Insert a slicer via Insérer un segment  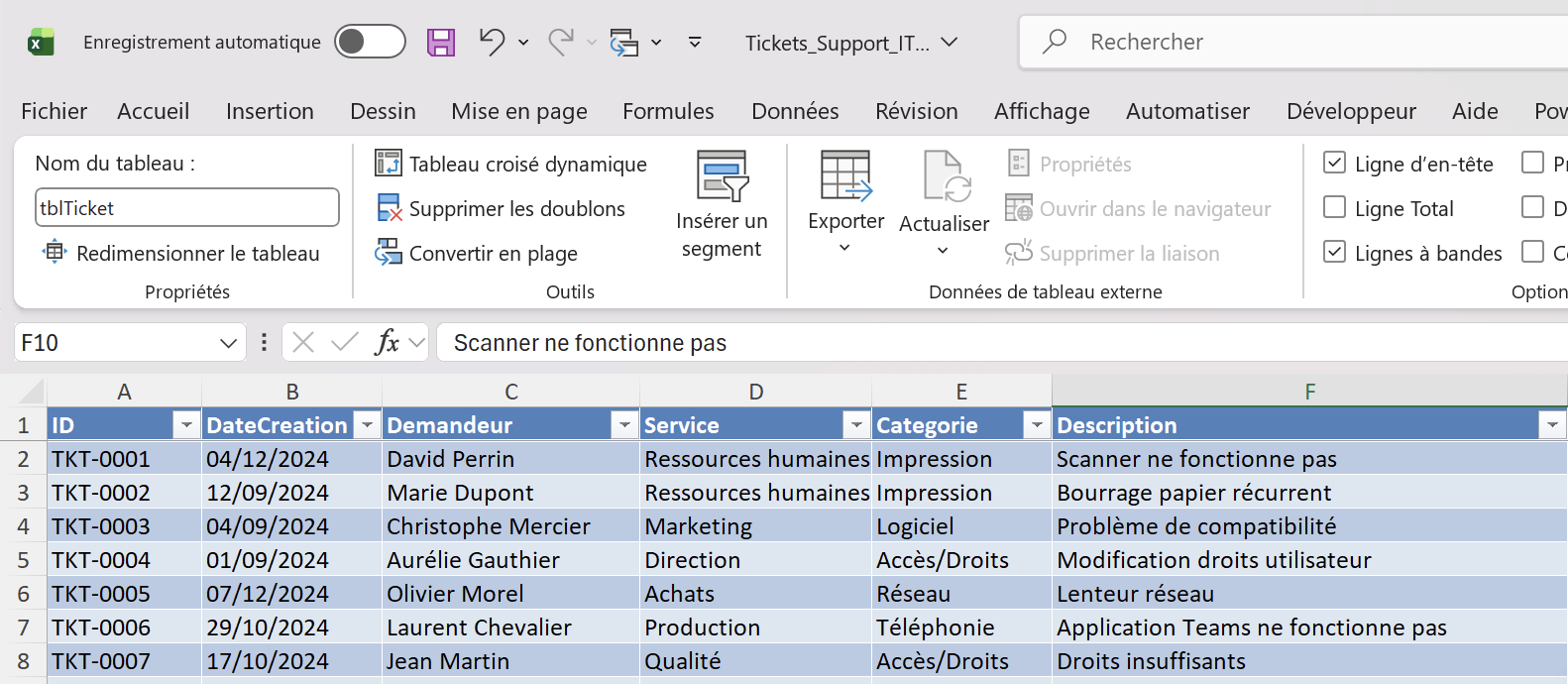[x=722, y=205]
